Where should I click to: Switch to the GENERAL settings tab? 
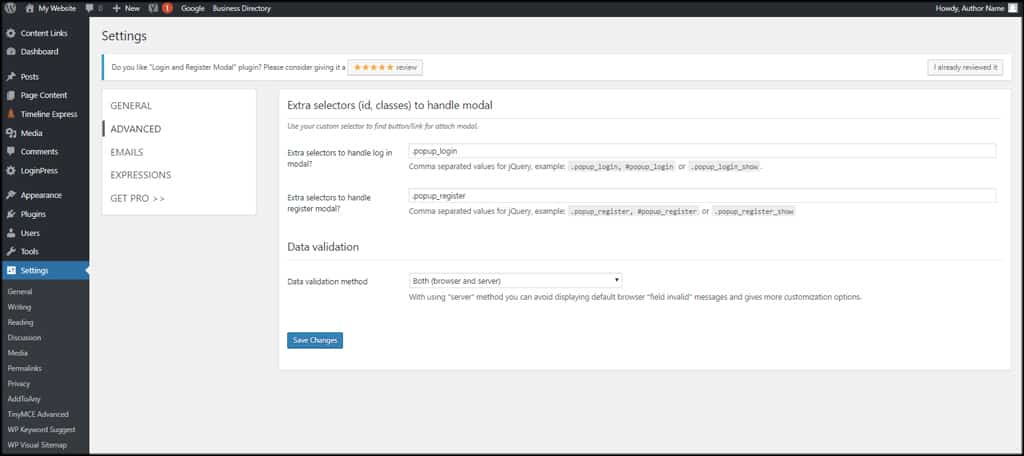coord(131,105)
